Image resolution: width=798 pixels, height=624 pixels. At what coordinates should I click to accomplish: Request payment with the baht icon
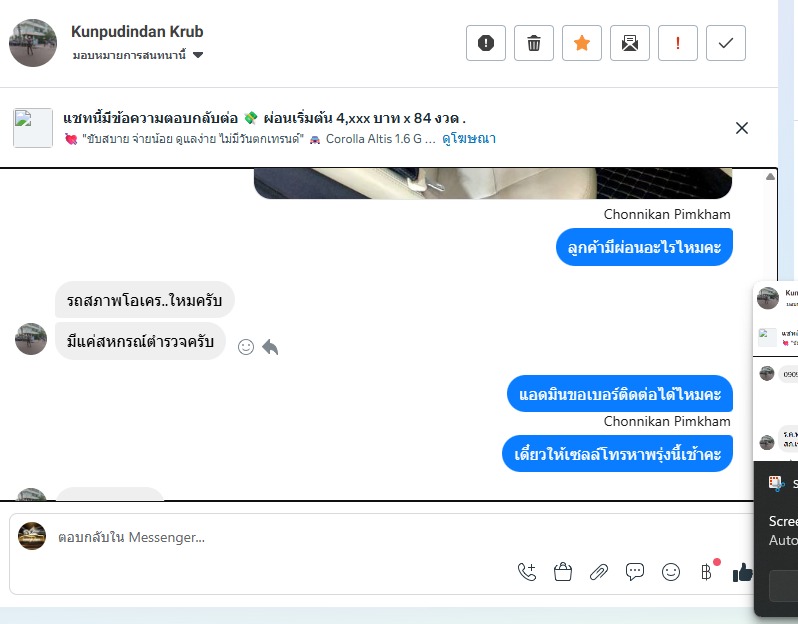707,572
